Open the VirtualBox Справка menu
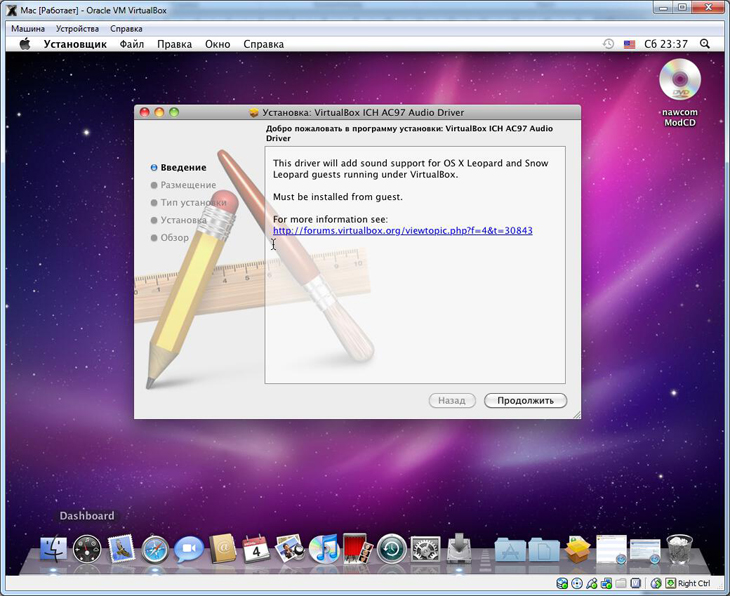The image size is (730, 596). click(x=126, y=28)
